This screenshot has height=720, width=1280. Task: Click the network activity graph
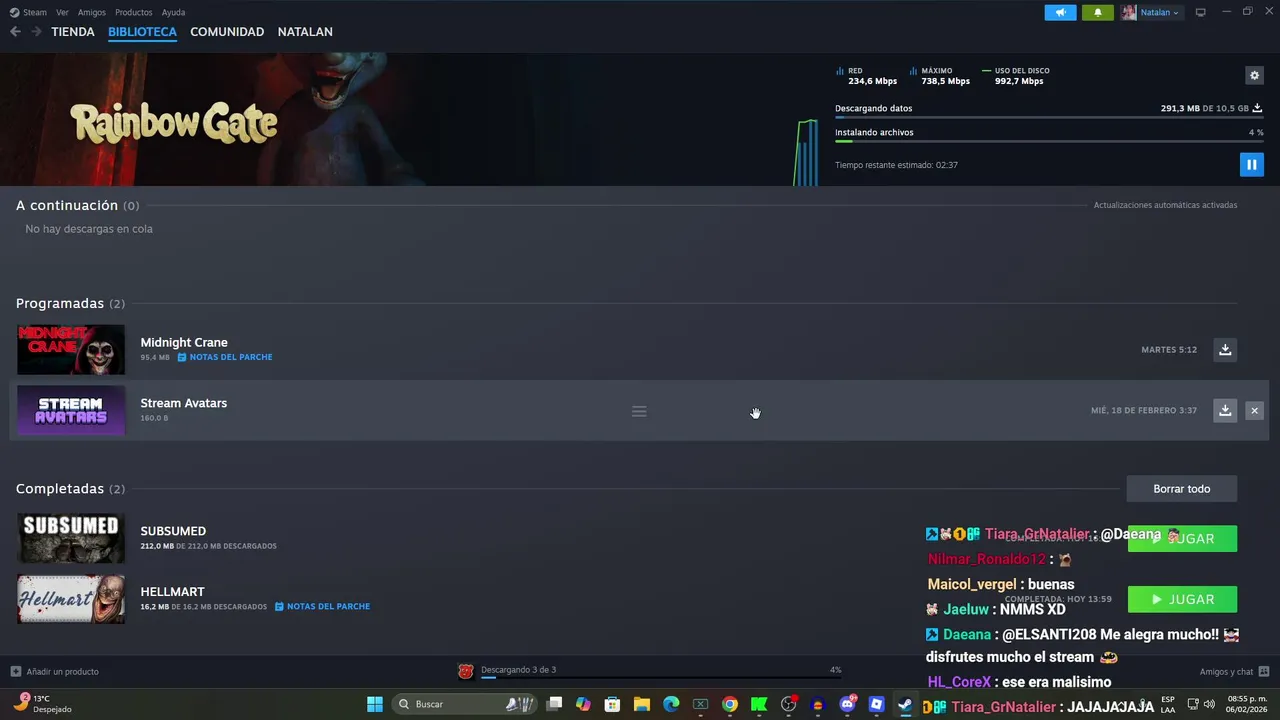pyautogui.click(x=806, y=152)
